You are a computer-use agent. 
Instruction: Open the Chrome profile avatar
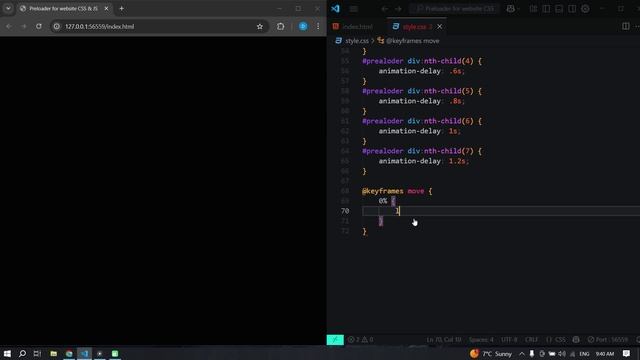(303, 26)
